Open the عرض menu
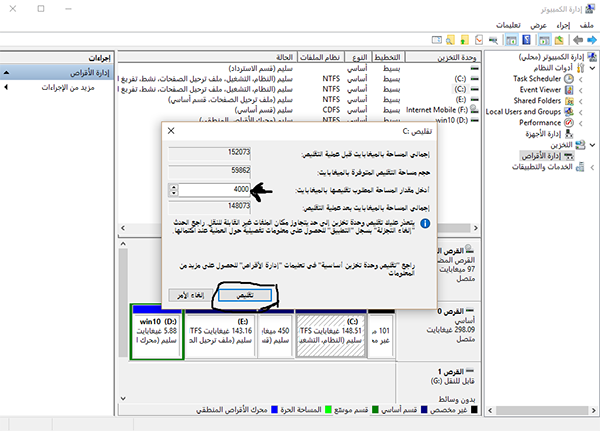The width and height of the screenshot is (600, 431). coord(538,22)
